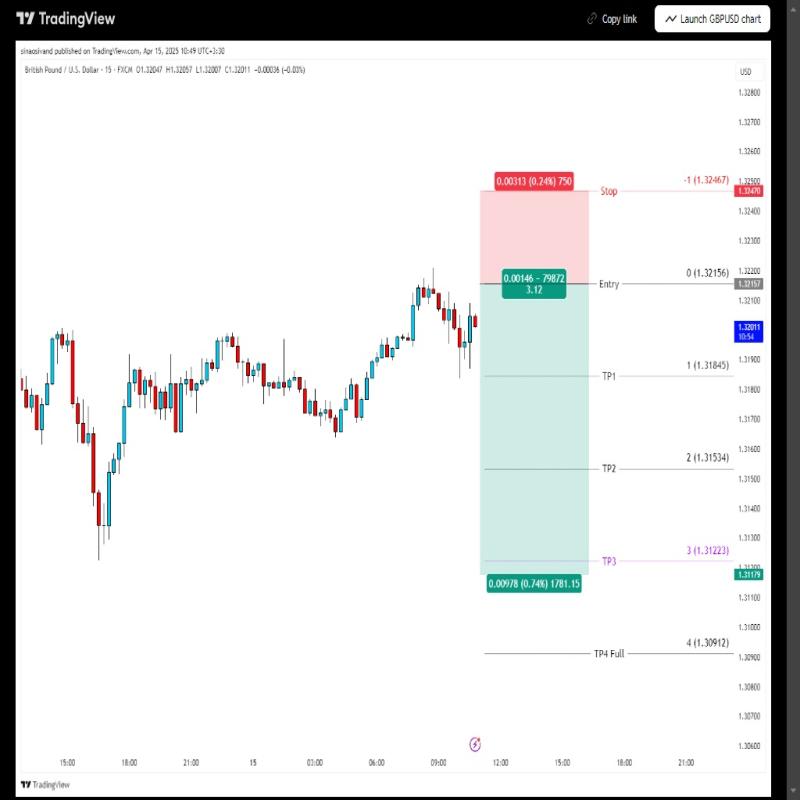Click the purple TP3 label
The width and height of the screenshot is (800, 800).
pos(609,561)
